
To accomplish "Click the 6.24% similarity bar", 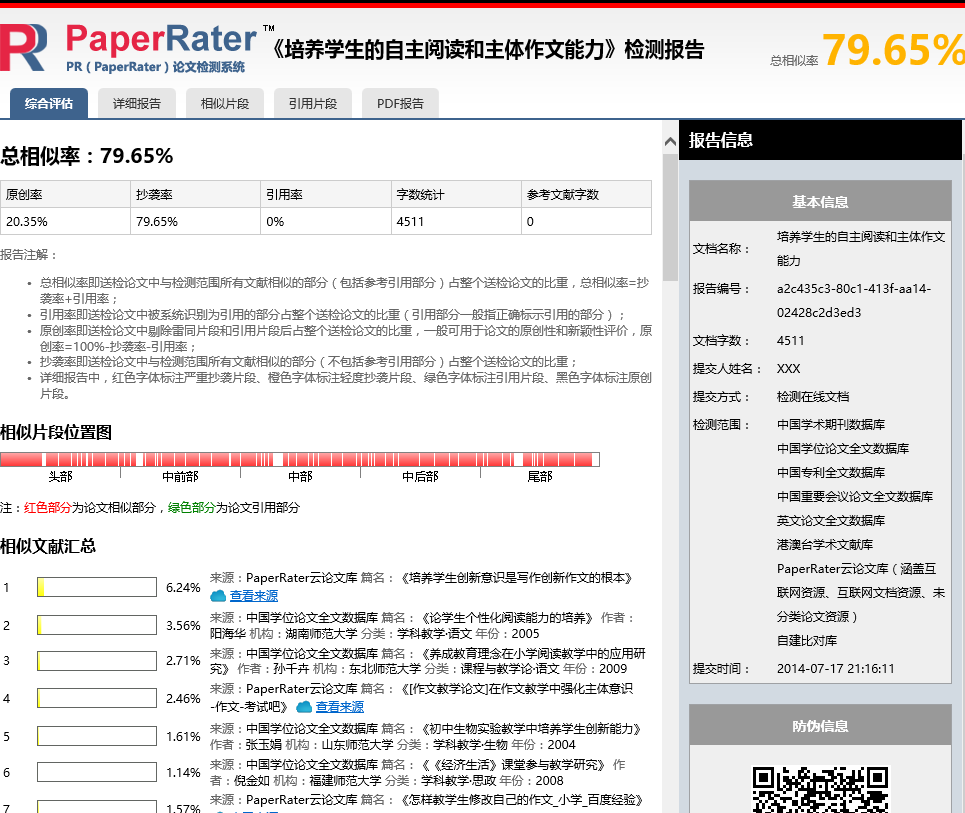I will (x=97, y=587).
